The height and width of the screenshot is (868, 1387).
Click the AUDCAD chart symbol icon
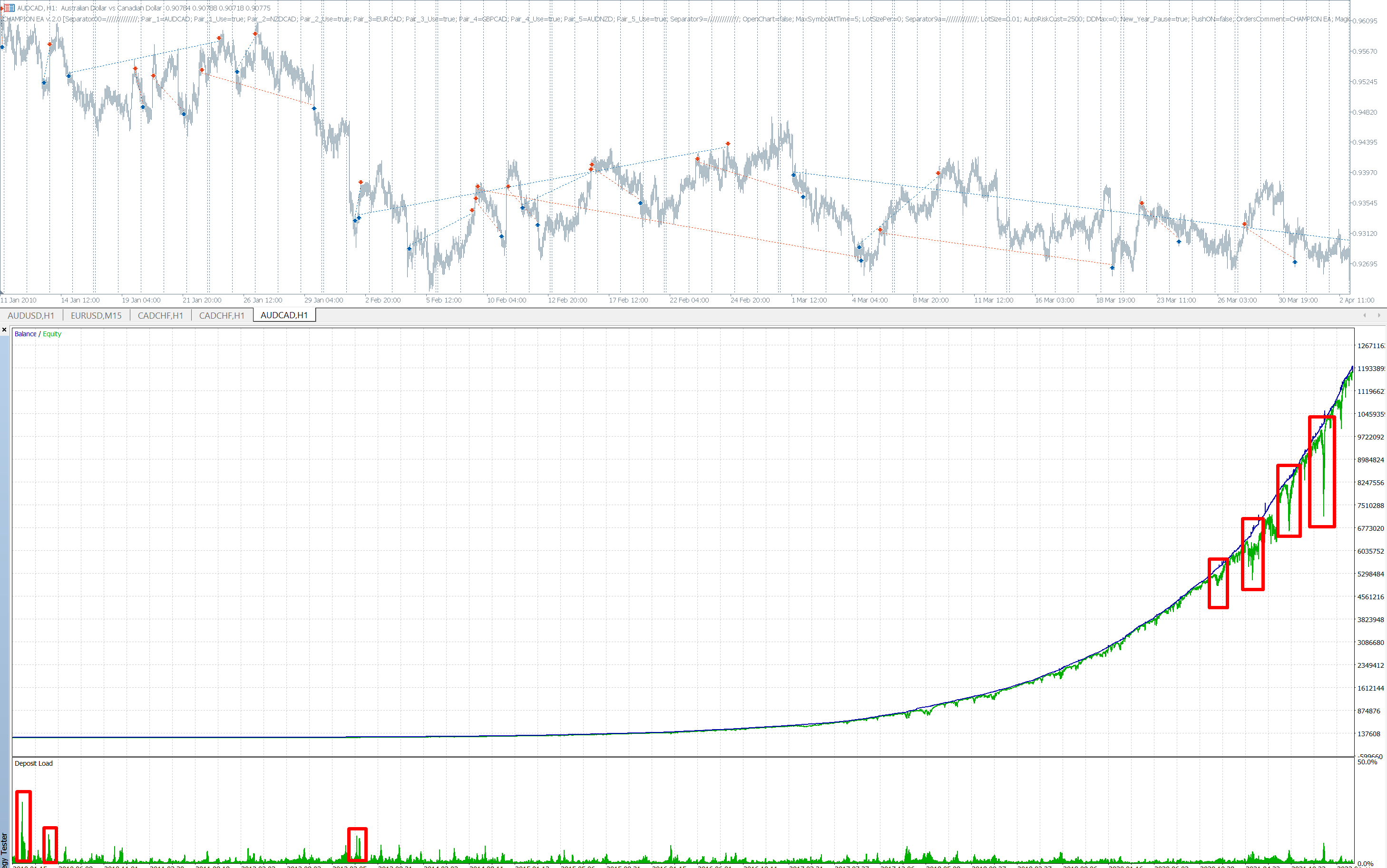[x=9, y=8]
